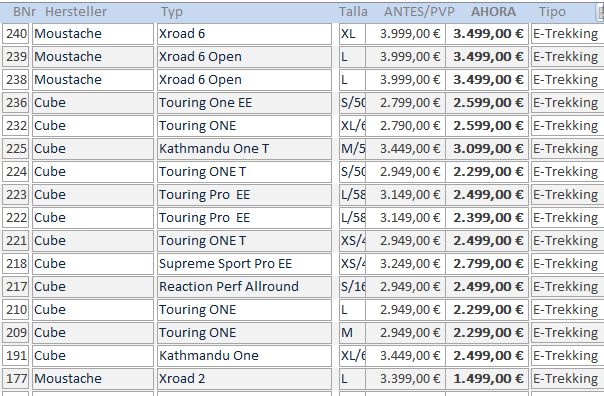Select Reaction Perf Allround field
The height and width of the screenshot is (396, 604).
click(244, 287)
